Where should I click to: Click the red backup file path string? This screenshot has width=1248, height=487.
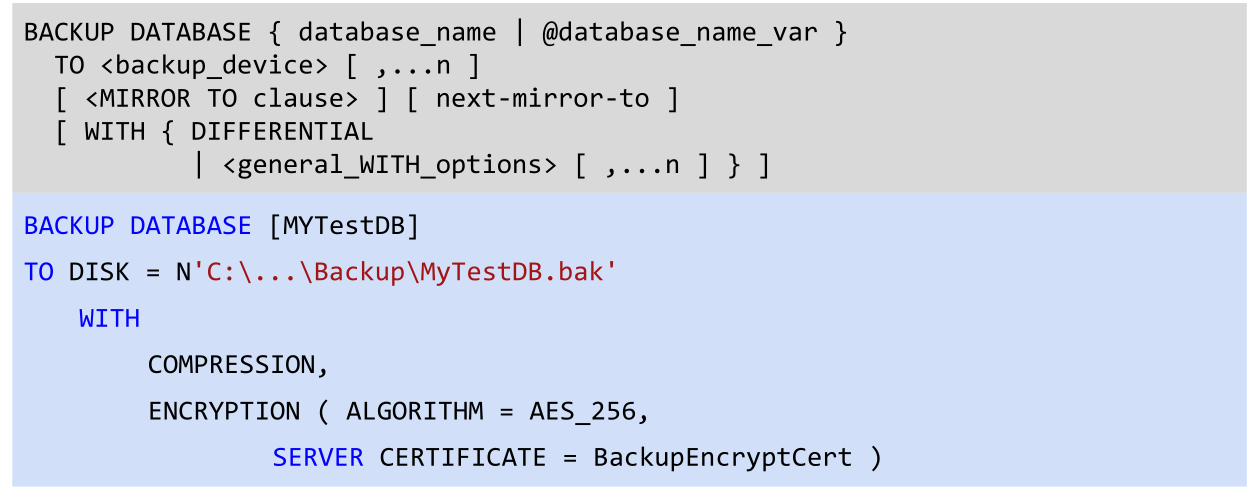tap(411, 272)
